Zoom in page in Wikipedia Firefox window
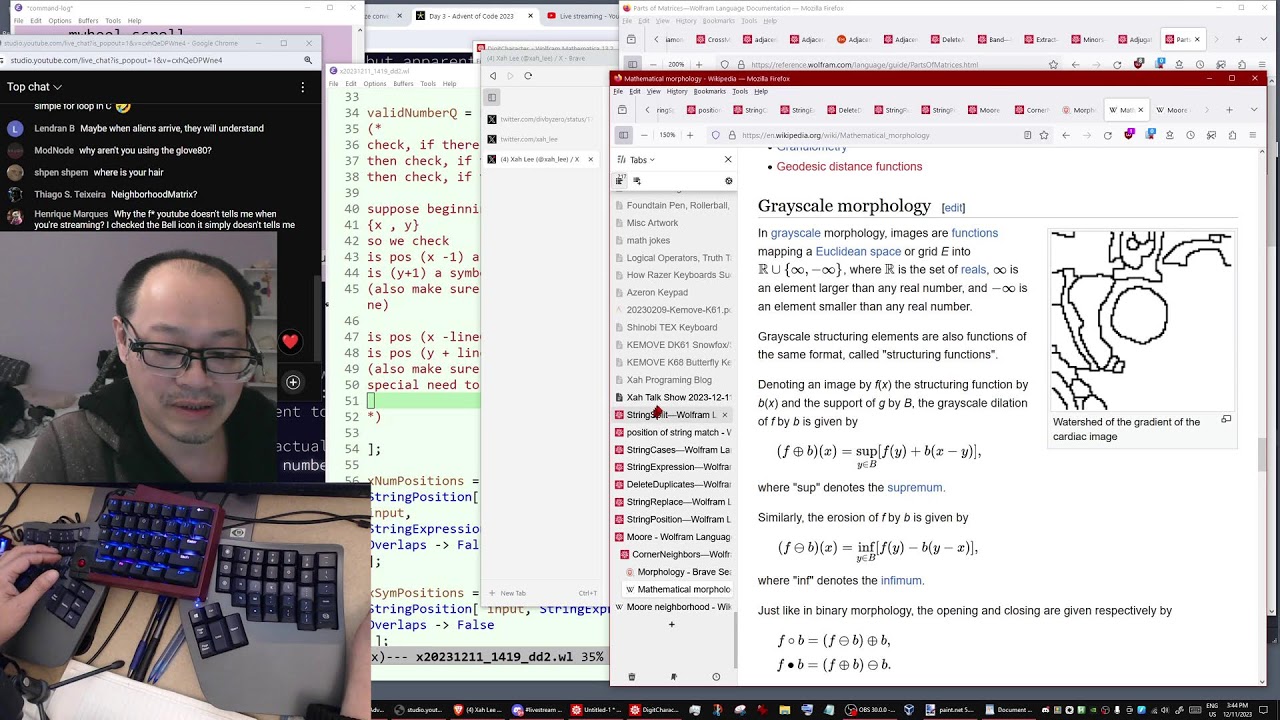The image size is (1280, 720). click(689, 135)
